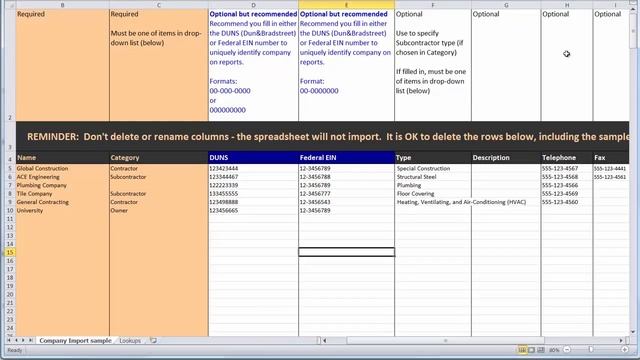640x360 pixels.
Task: Select row 10 header
Action: (x=10, y=210)
